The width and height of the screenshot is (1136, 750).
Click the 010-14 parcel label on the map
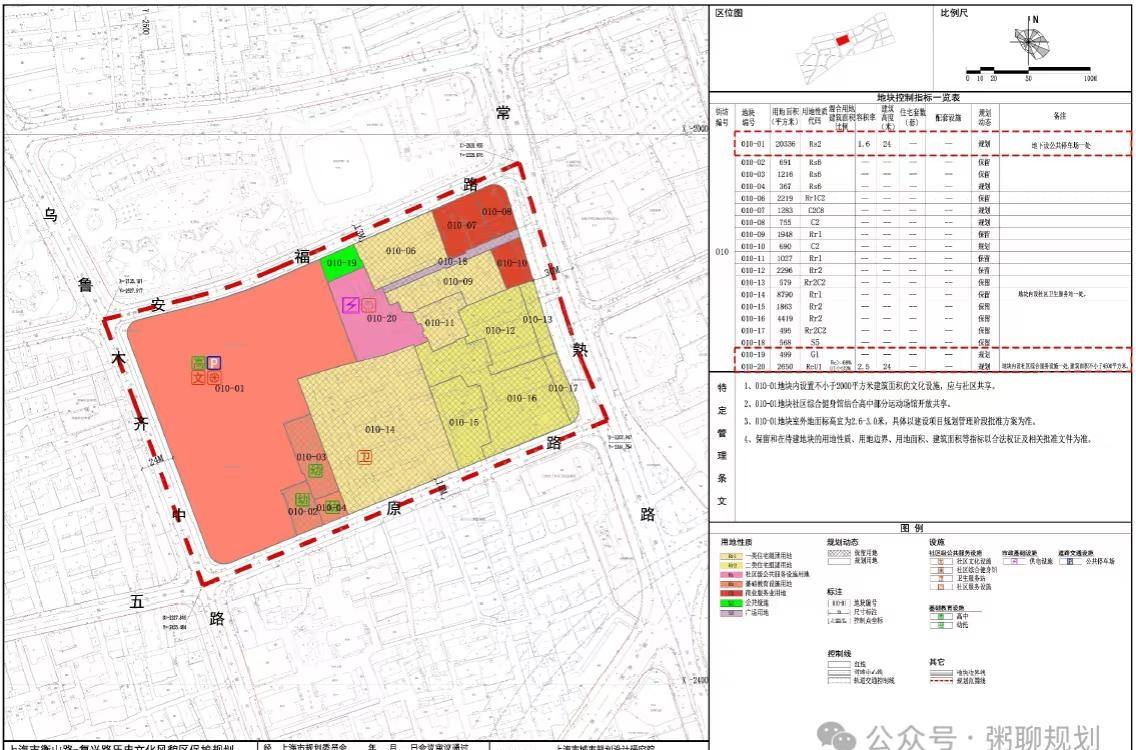[x=380, y=429]
